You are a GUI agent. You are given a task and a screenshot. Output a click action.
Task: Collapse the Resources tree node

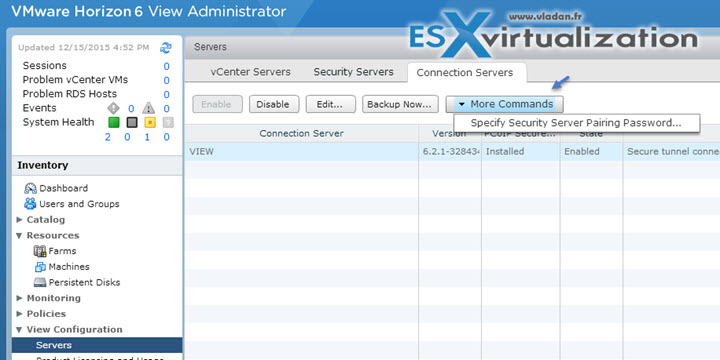[x=19, y=236]
